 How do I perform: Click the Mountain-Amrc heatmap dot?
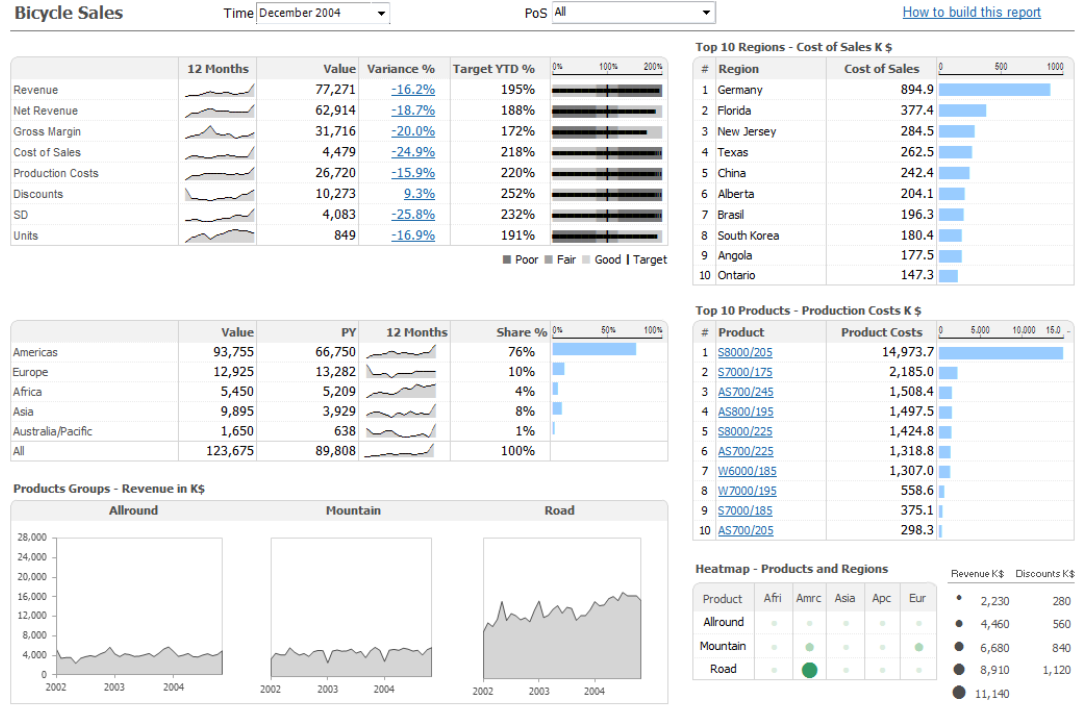click(809, 647)
